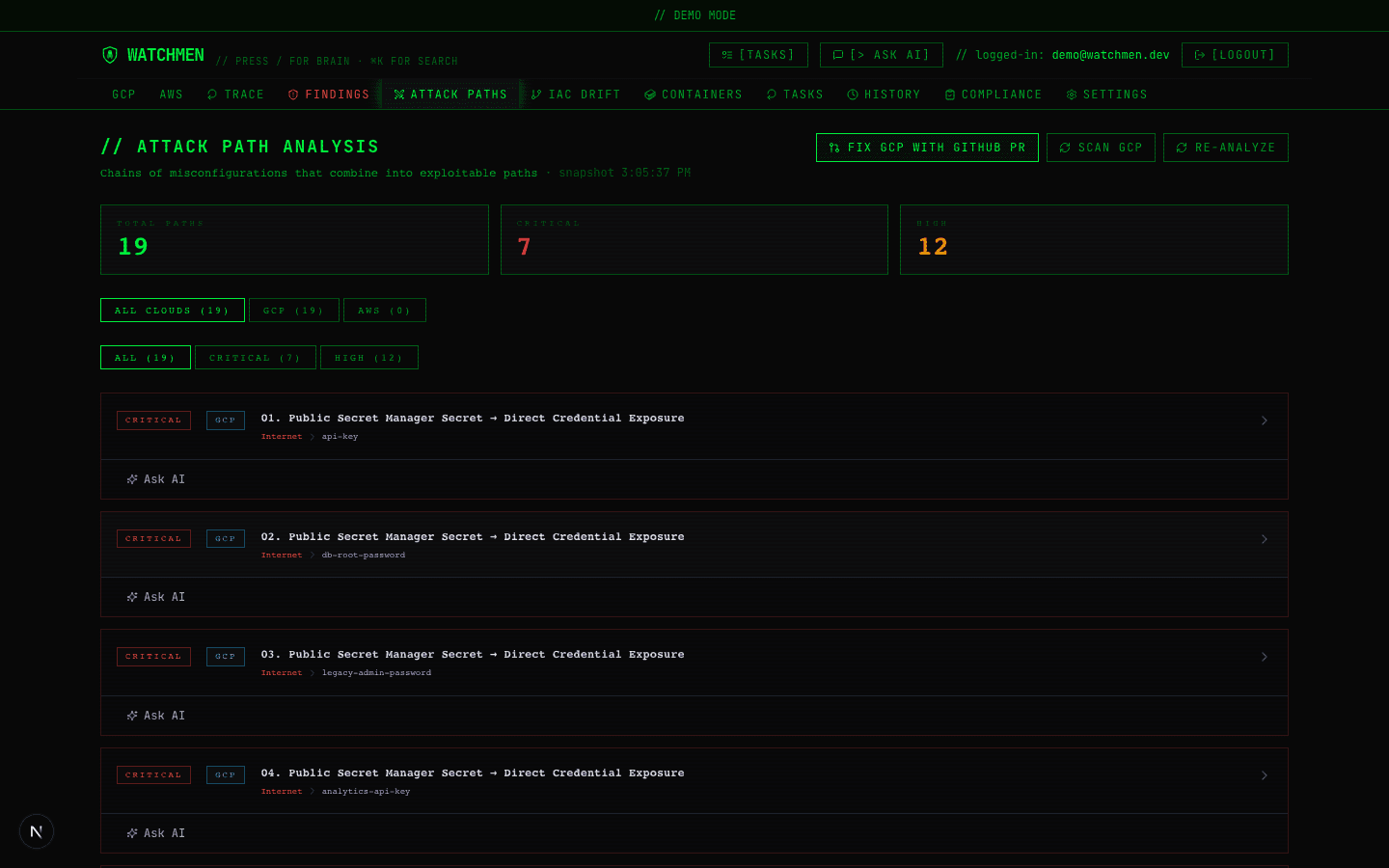Click the pull request icon in FIX GCP button

click(x=834, y=148)
